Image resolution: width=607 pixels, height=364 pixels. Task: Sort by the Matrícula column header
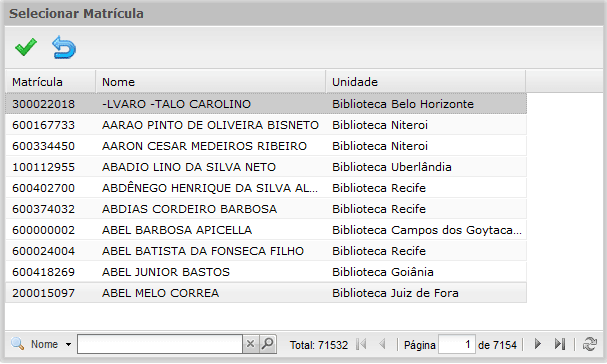click(50, 82)
